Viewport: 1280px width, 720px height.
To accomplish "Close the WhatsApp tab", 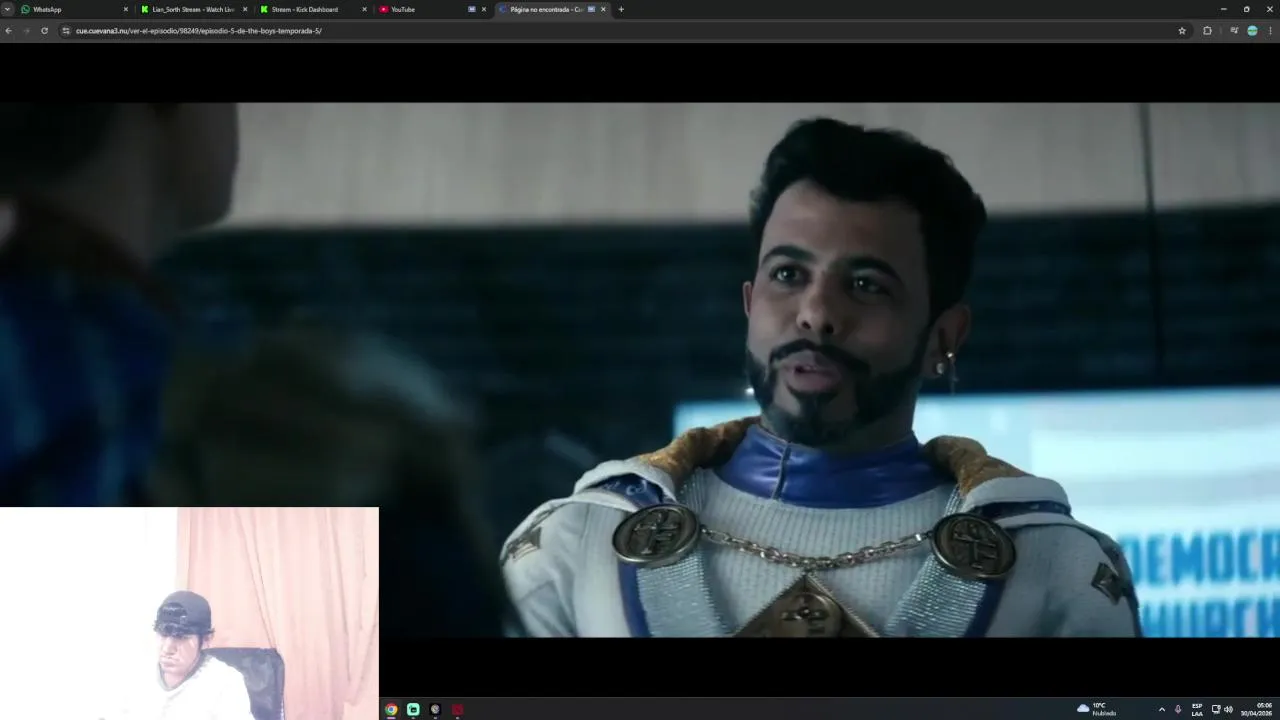I will pyautogui.click(x=126, y=9).
